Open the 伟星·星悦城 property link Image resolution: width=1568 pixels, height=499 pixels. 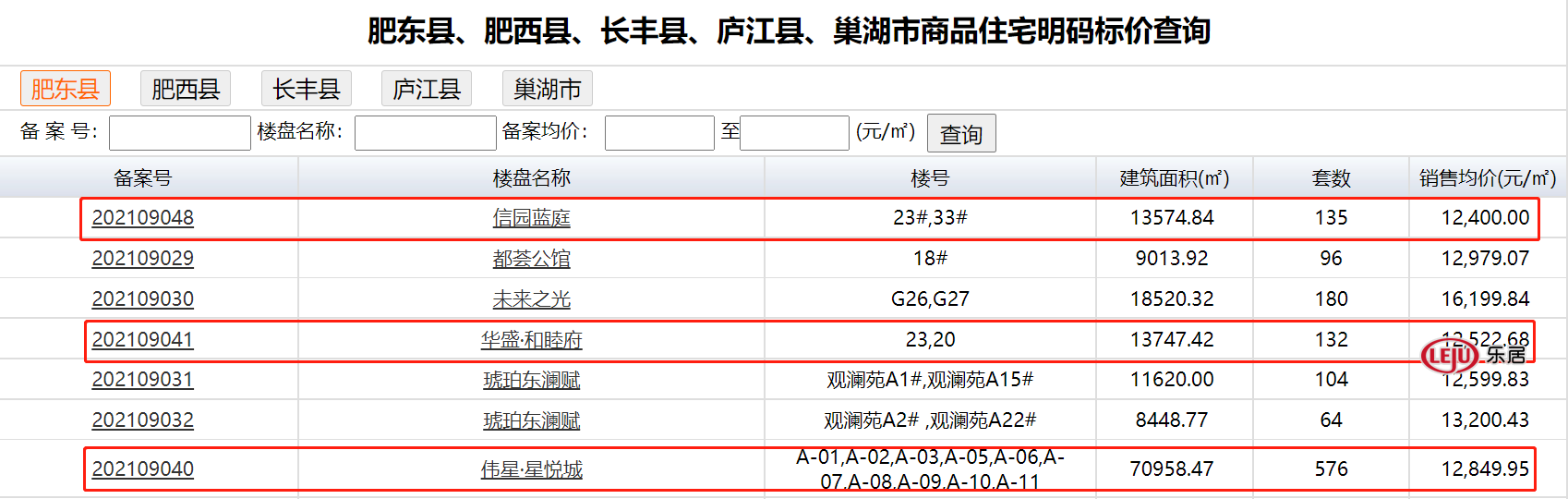(x=532, y=469)
